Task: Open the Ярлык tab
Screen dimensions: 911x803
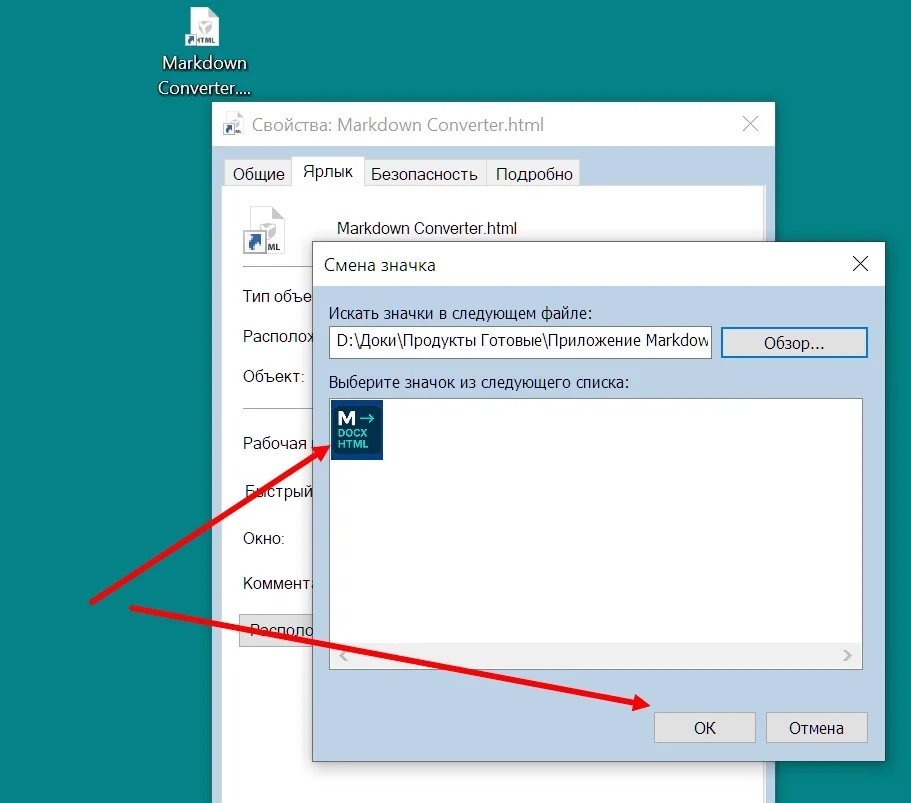Action: [x=328, y=172]
